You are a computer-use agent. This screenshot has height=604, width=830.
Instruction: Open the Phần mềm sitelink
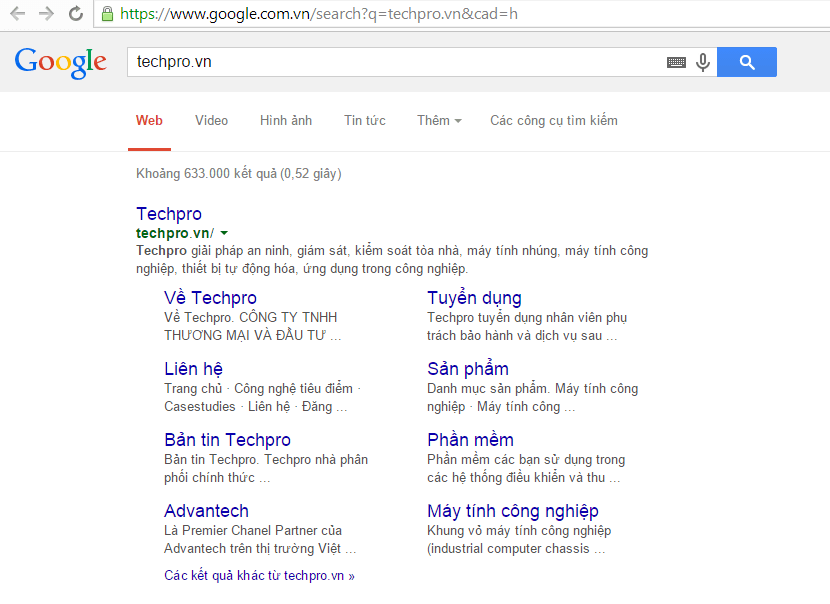[470, 440]
